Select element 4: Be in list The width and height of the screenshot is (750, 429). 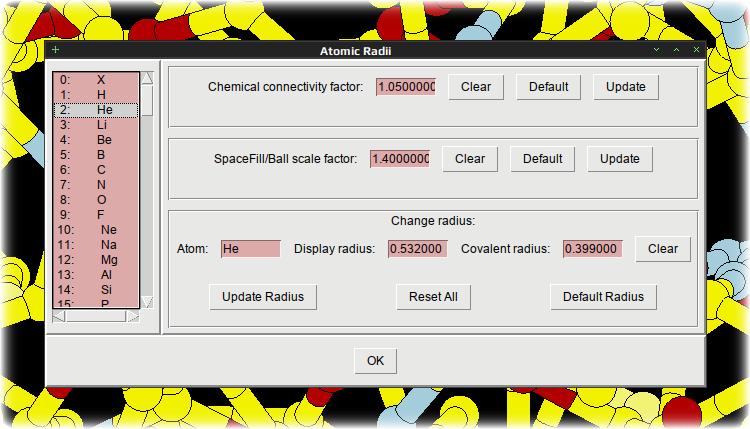click(x=96, y=140)
